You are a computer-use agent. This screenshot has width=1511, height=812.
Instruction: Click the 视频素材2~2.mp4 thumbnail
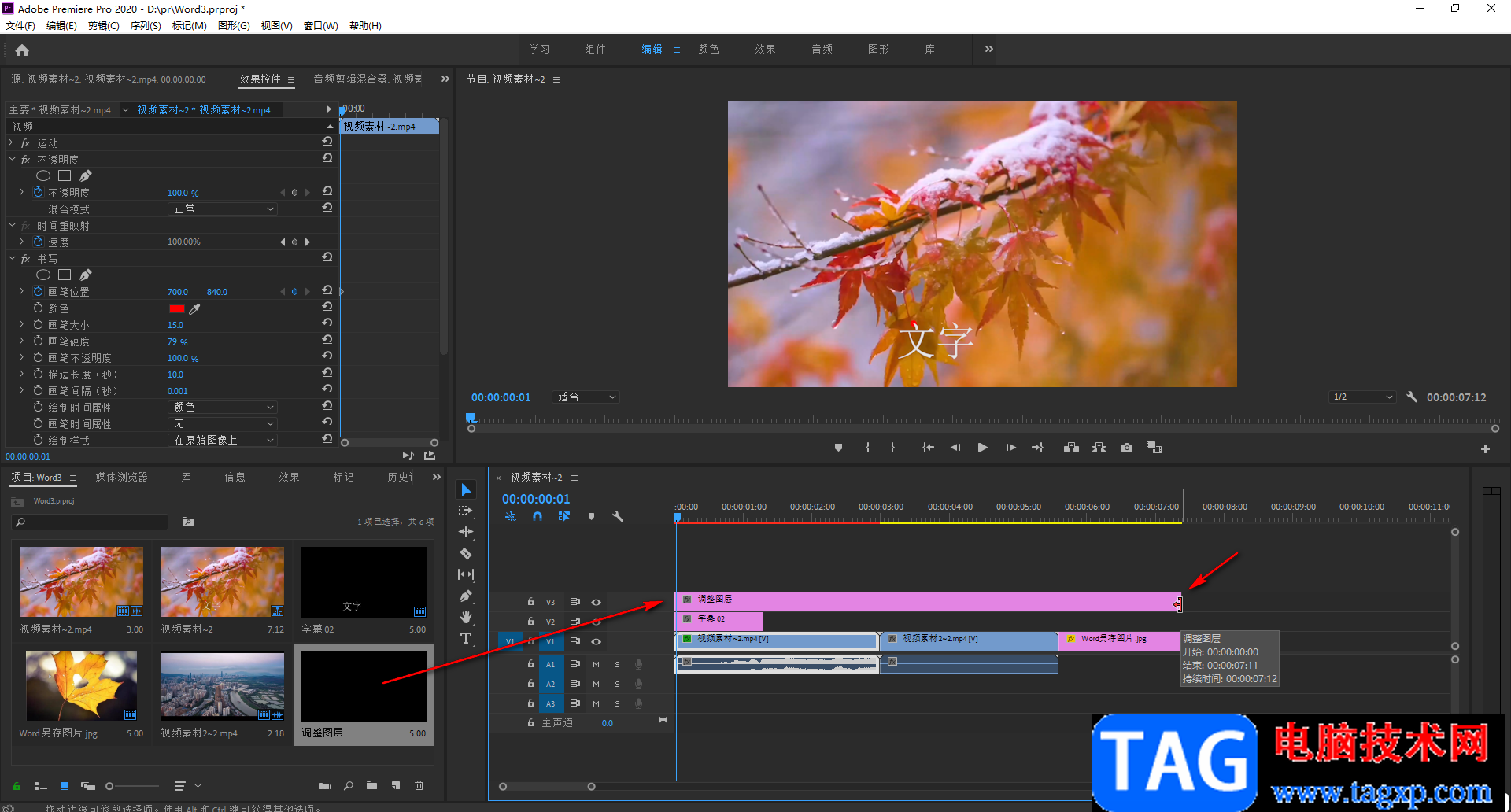pos(222,685)
